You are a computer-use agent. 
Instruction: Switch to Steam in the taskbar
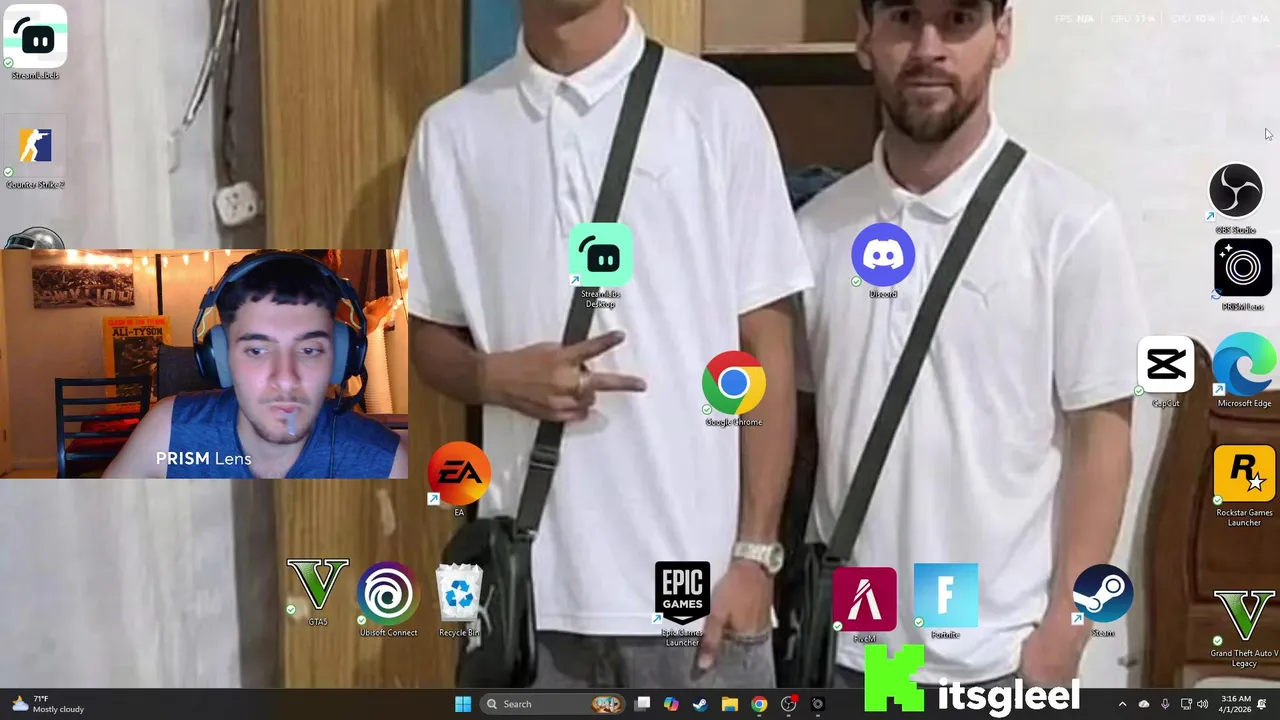700,704
